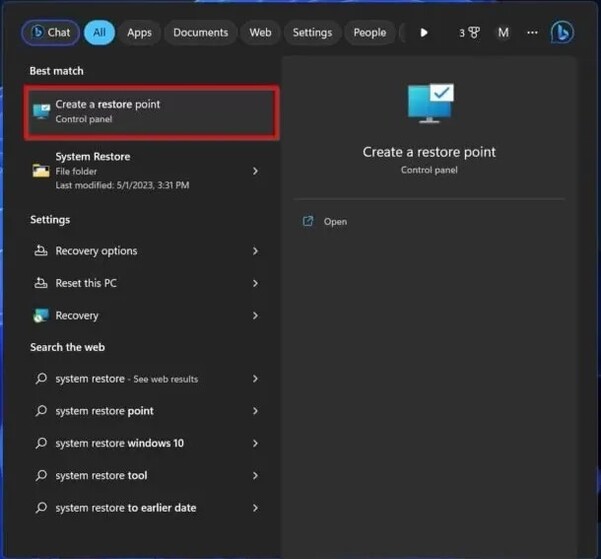Image resolution: width=601 pixels, height=559 pixels.
Task: Open the System Restore file folder result
Action: (152, 171)
